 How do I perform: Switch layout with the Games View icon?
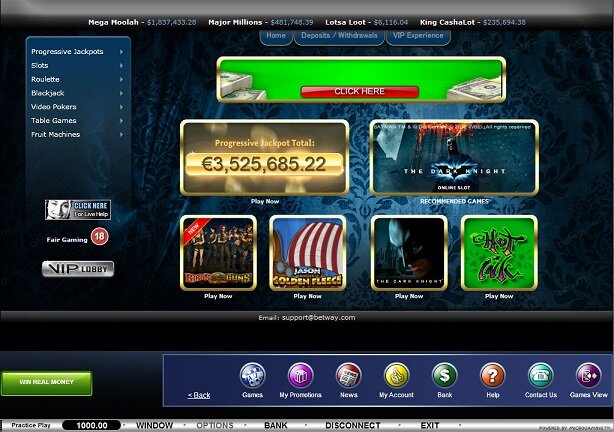click(589, 375)
